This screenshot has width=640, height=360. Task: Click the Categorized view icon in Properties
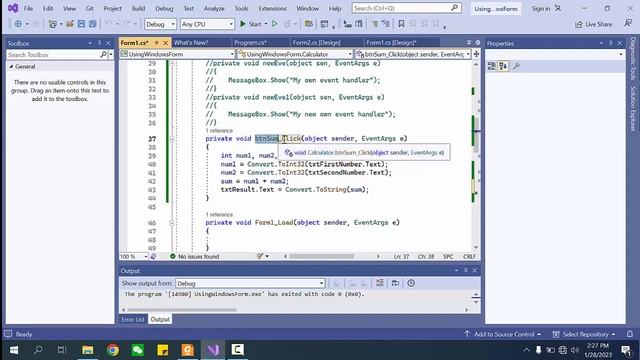point(491,66)
